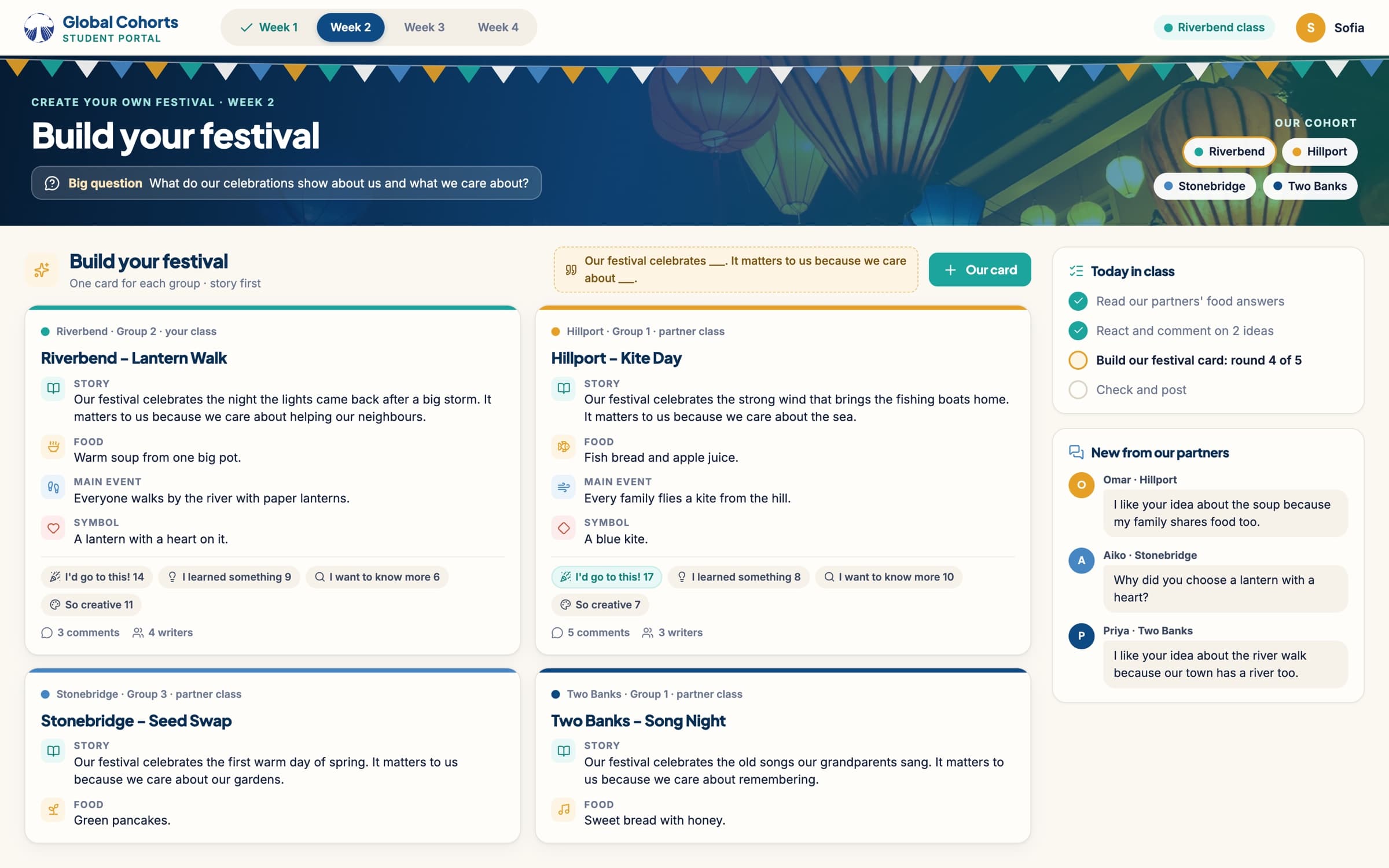Click the wind Main Event icon on Hillport card

coord(564,487)
